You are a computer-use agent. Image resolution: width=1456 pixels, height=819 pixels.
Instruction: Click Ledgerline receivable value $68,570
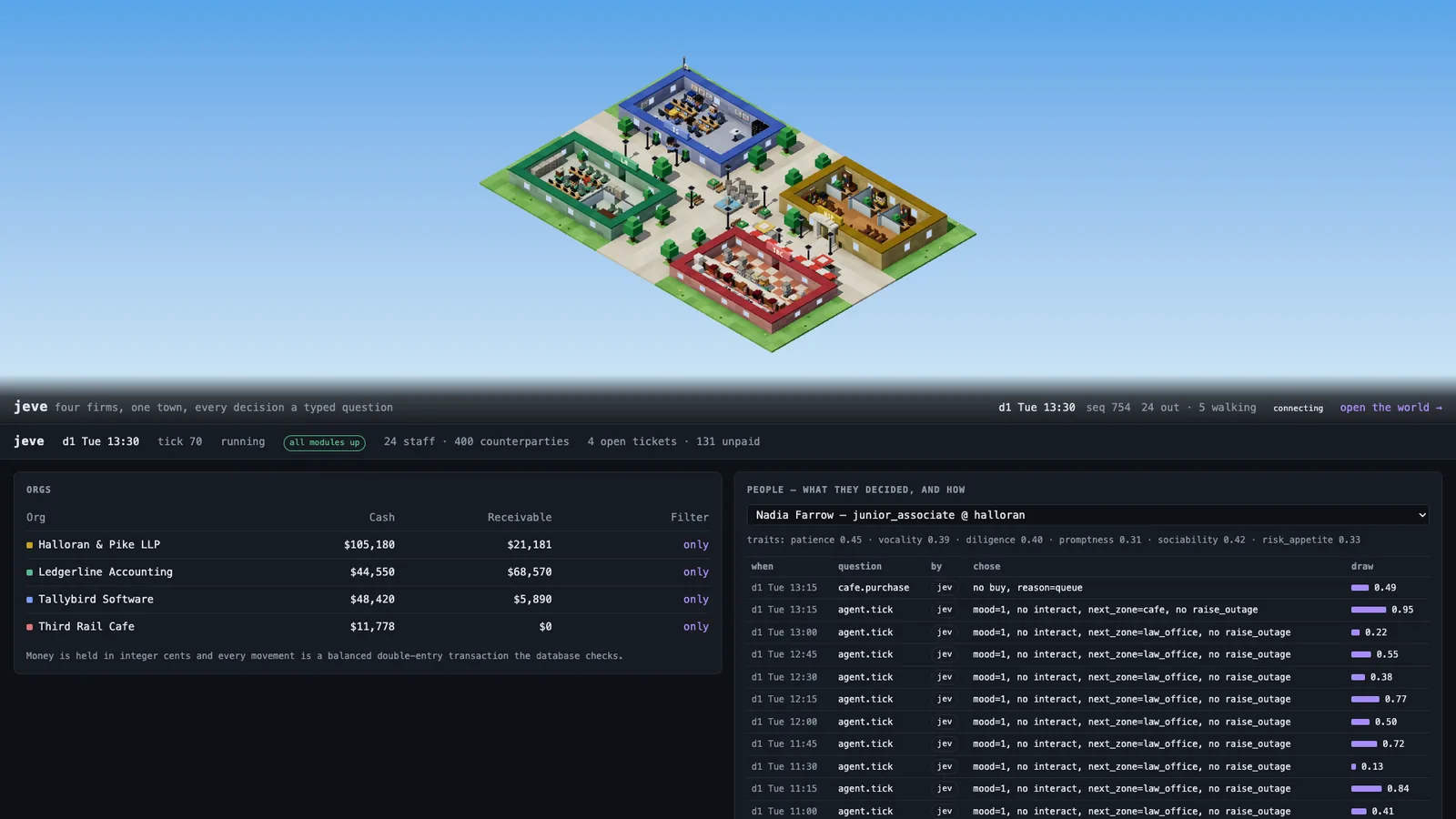530,572
